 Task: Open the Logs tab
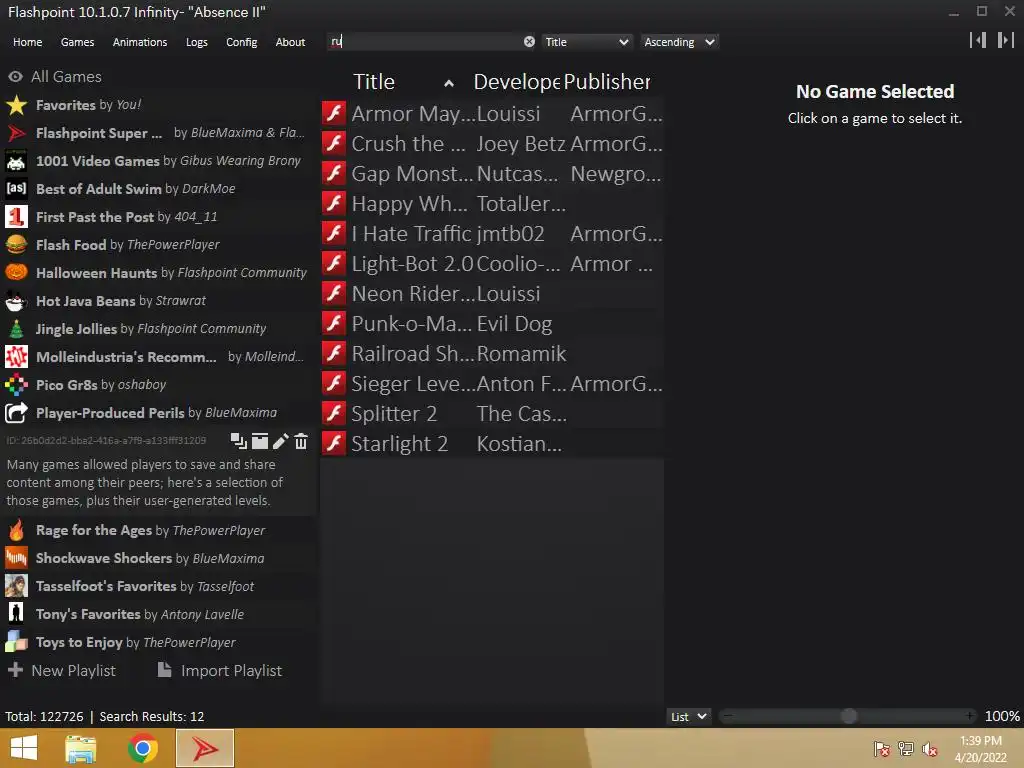point(197,42)
